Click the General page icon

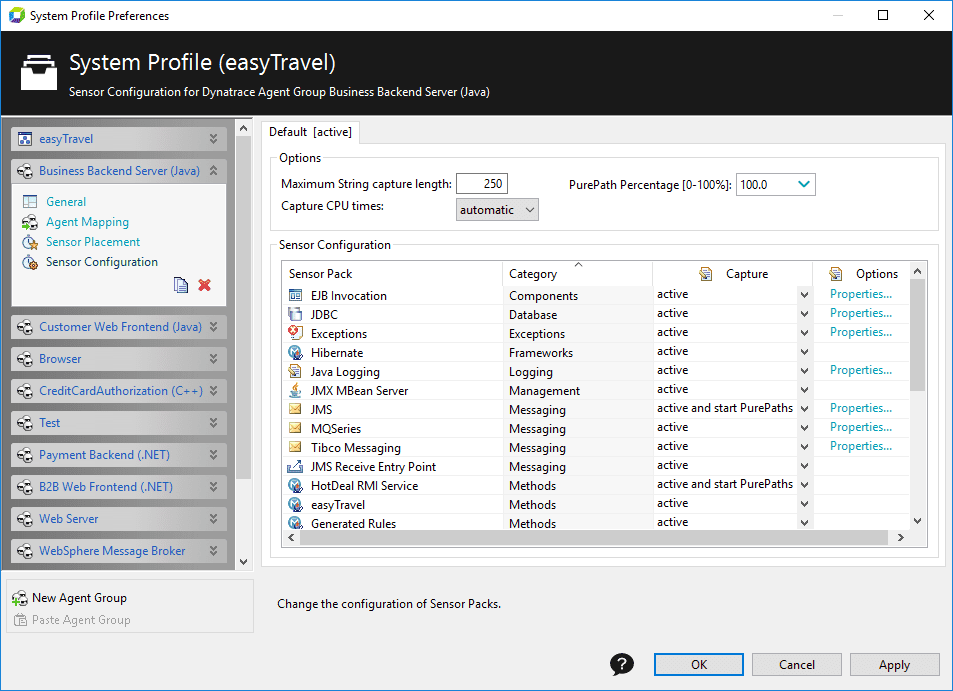coord(30,201)
